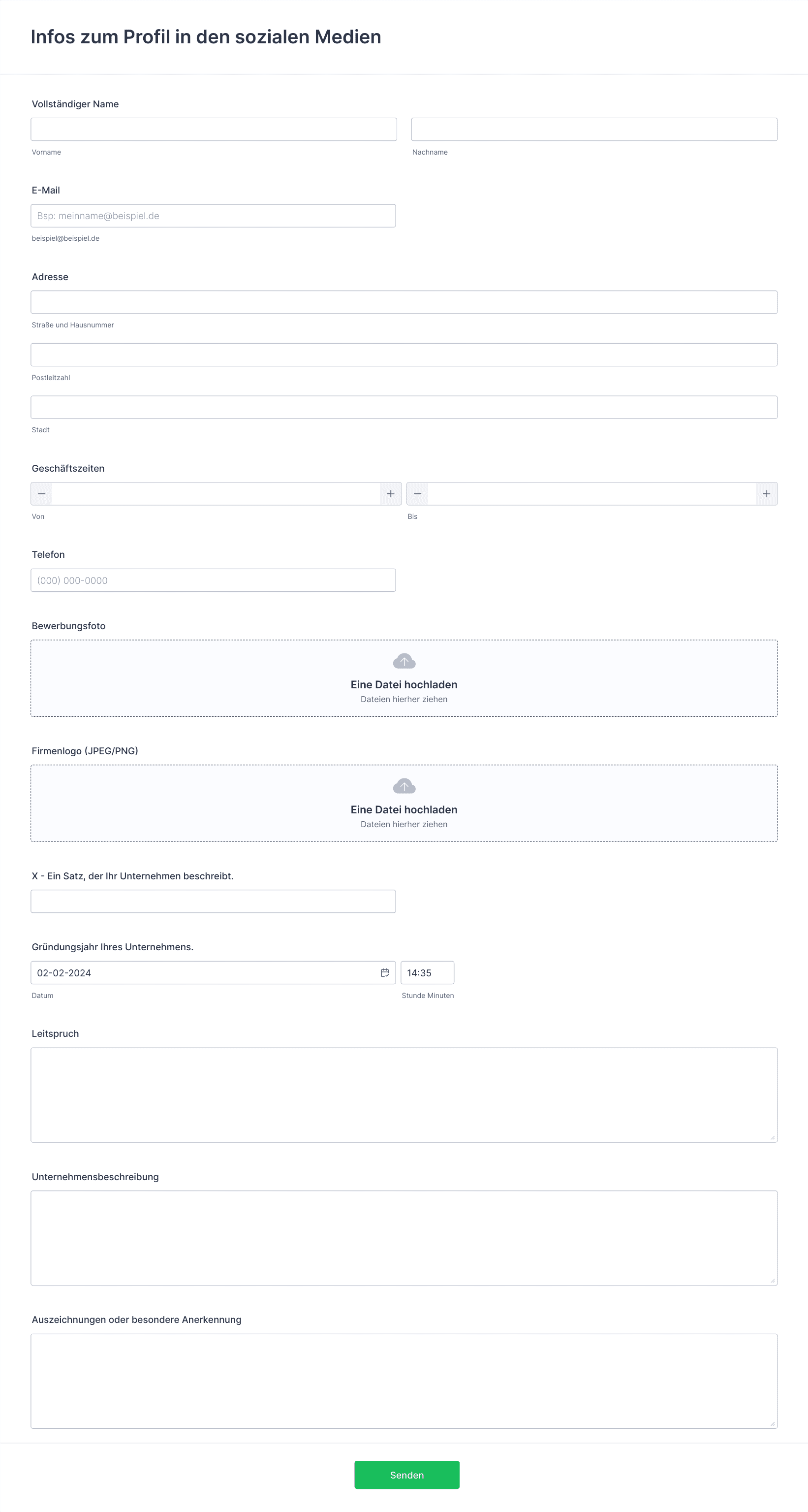Click the Stadt input field
Screen dimensions: 808x1512
404,407
